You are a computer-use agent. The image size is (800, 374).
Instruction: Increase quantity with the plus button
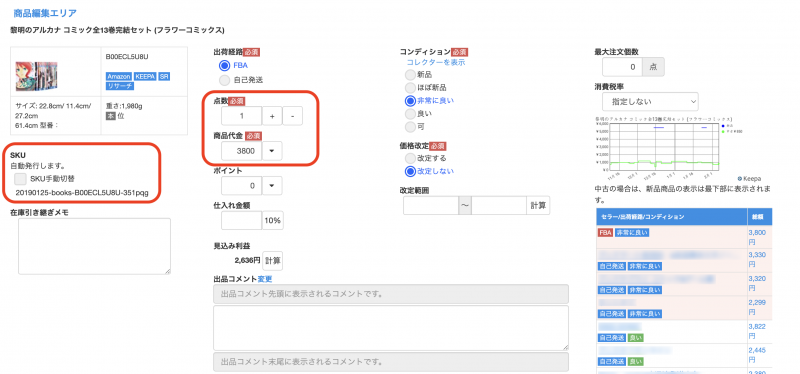tap(272, 116)
